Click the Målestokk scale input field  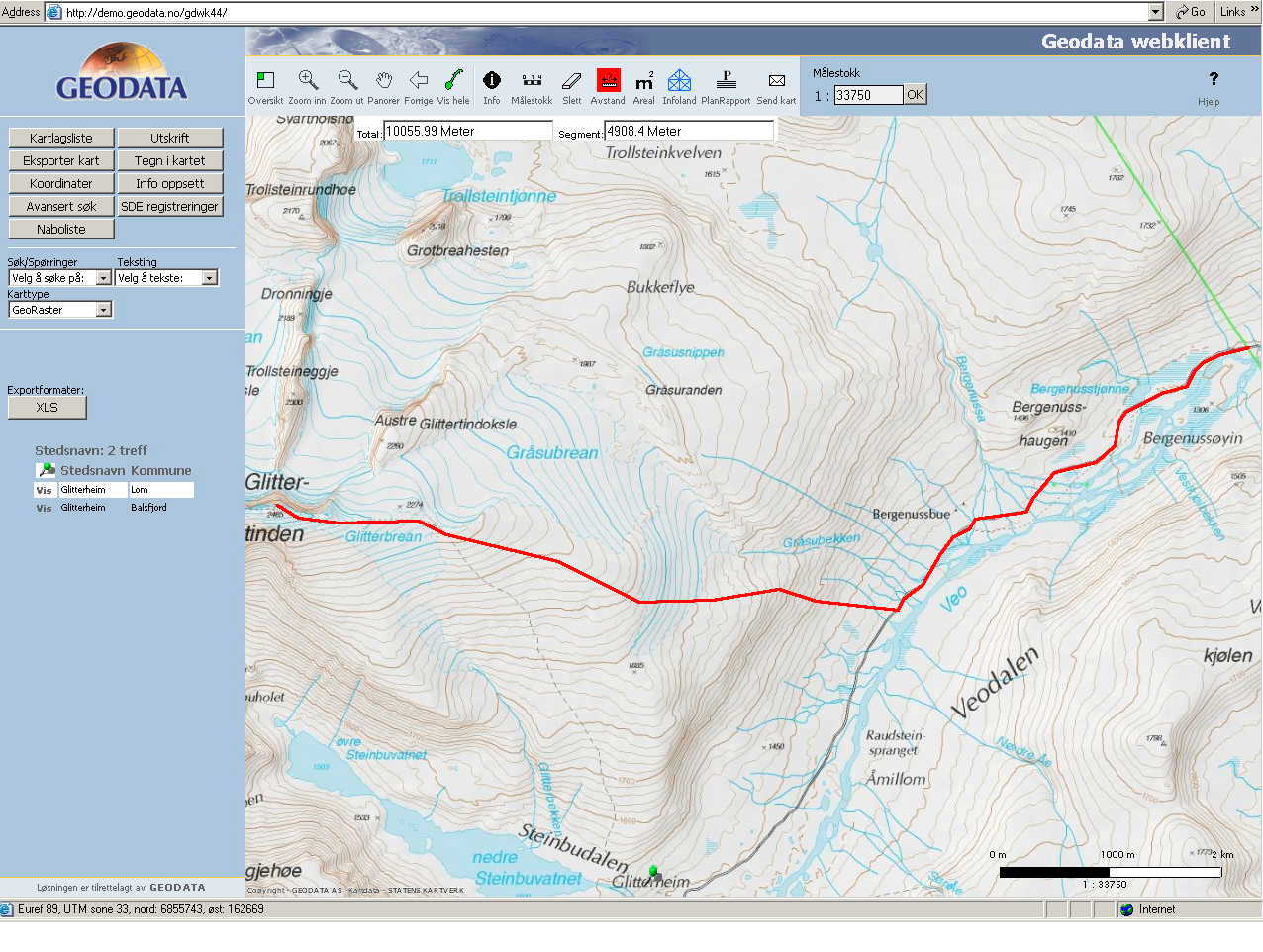click(868, 95)
